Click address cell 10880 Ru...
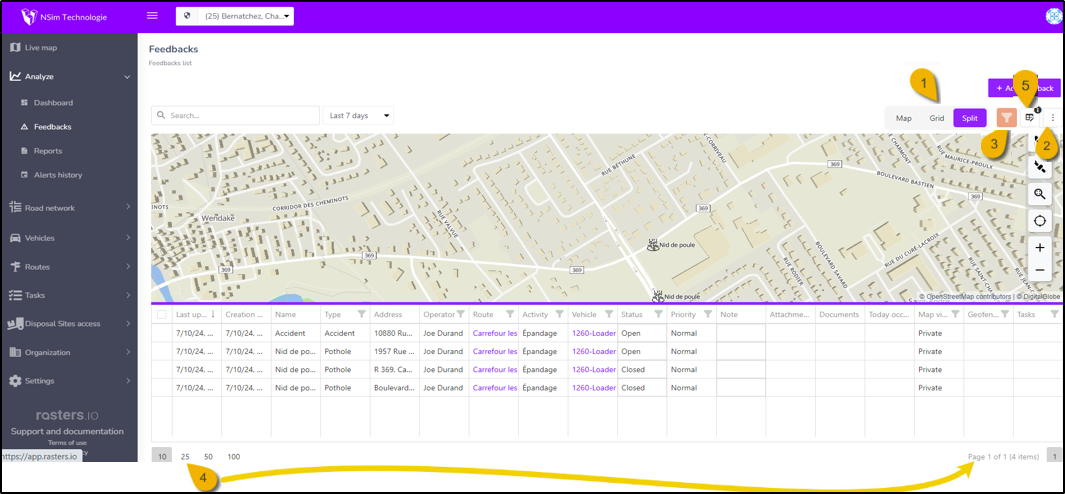The image size is (1065, 494). point(395,333)
